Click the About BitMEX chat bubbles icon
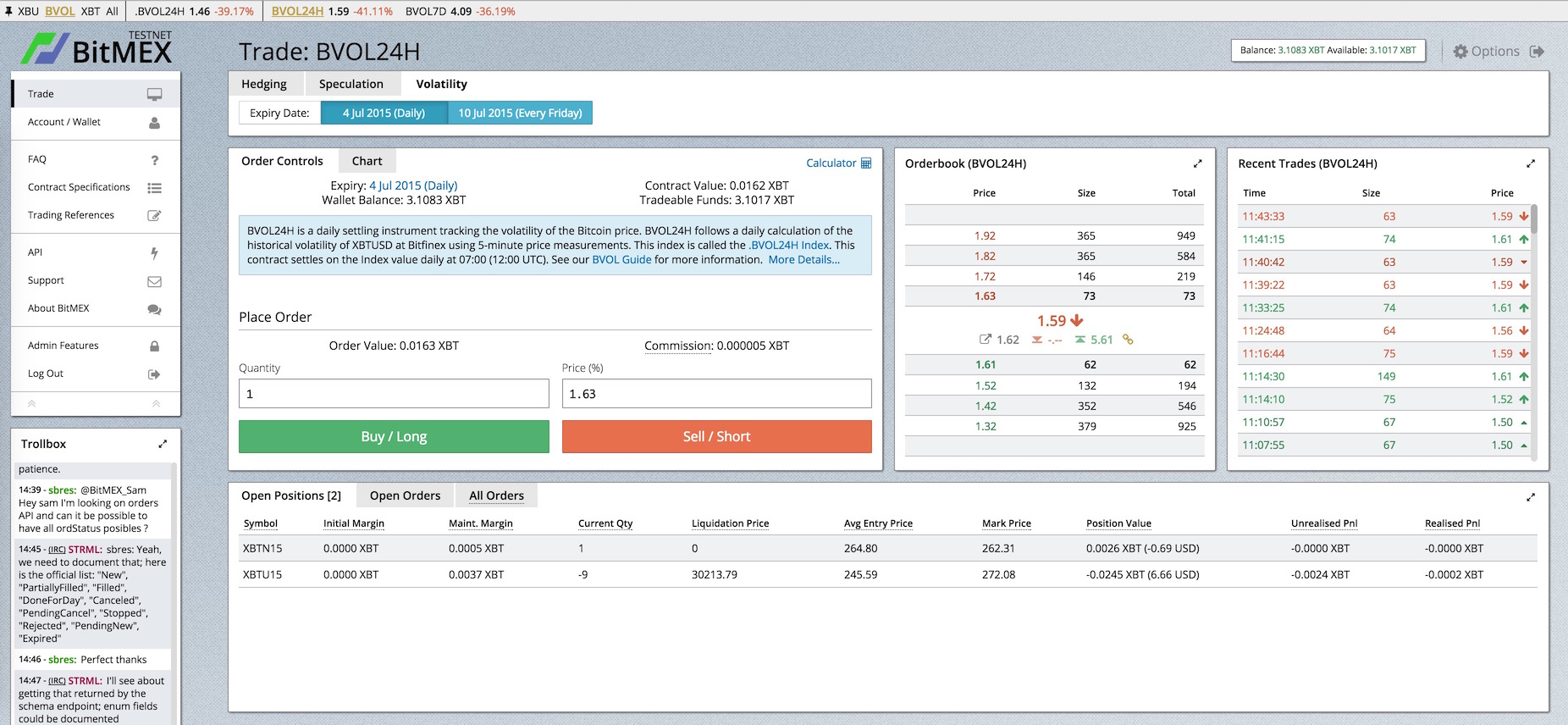The width and height of the screenshot is (1568, 725). (154, 308)
